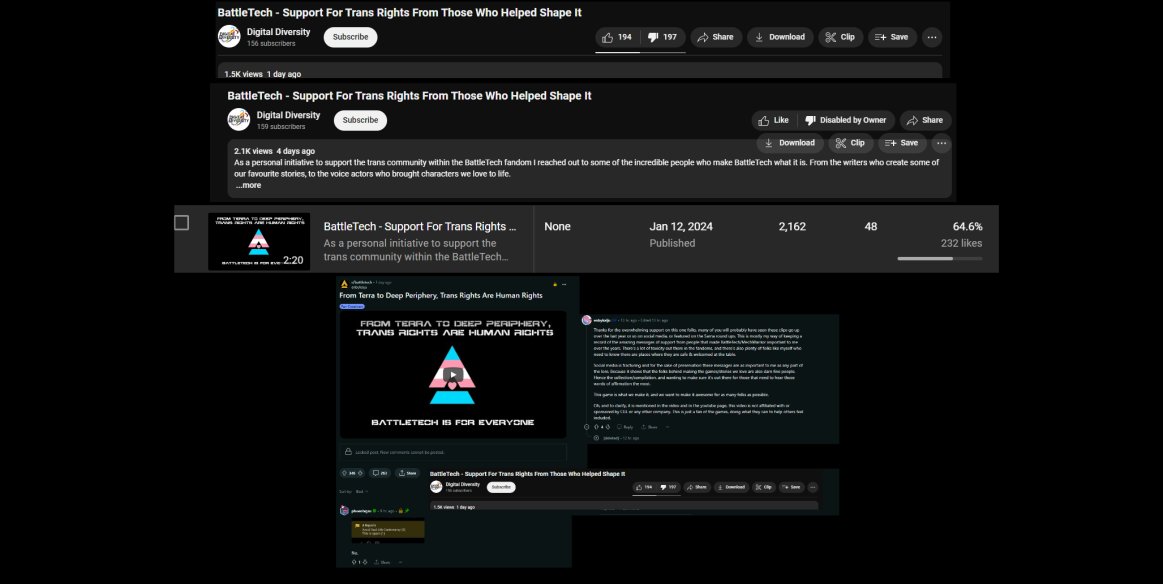
Task: Click Share under the Reddit post
Action: click(406, 473)
